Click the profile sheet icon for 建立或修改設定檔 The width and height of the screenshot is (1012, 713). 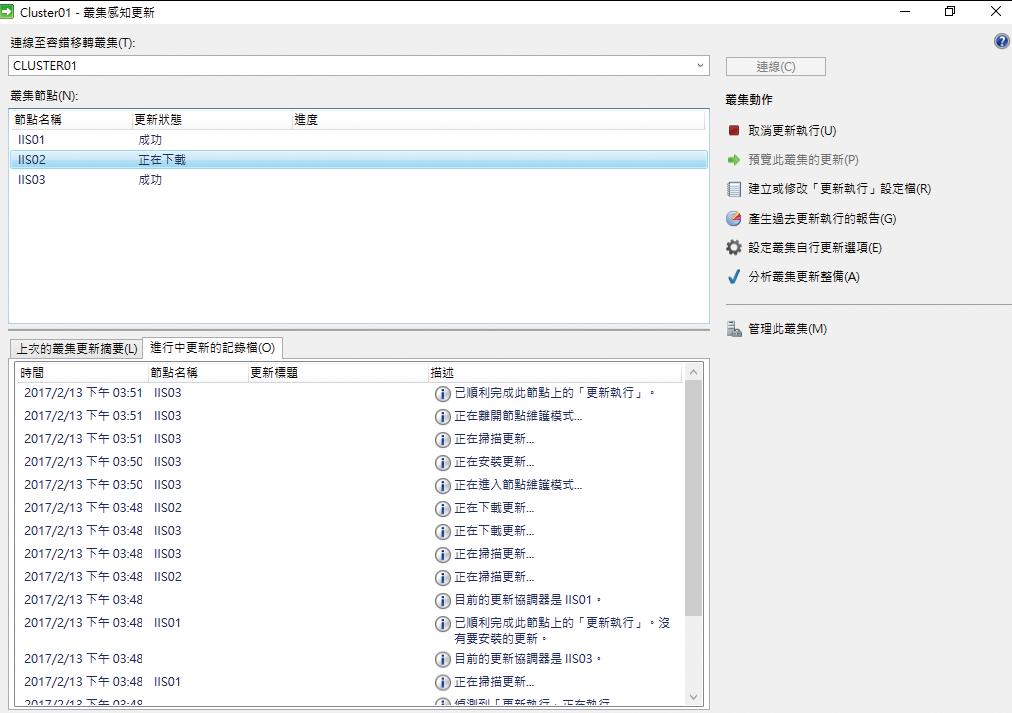pos(734,189)
